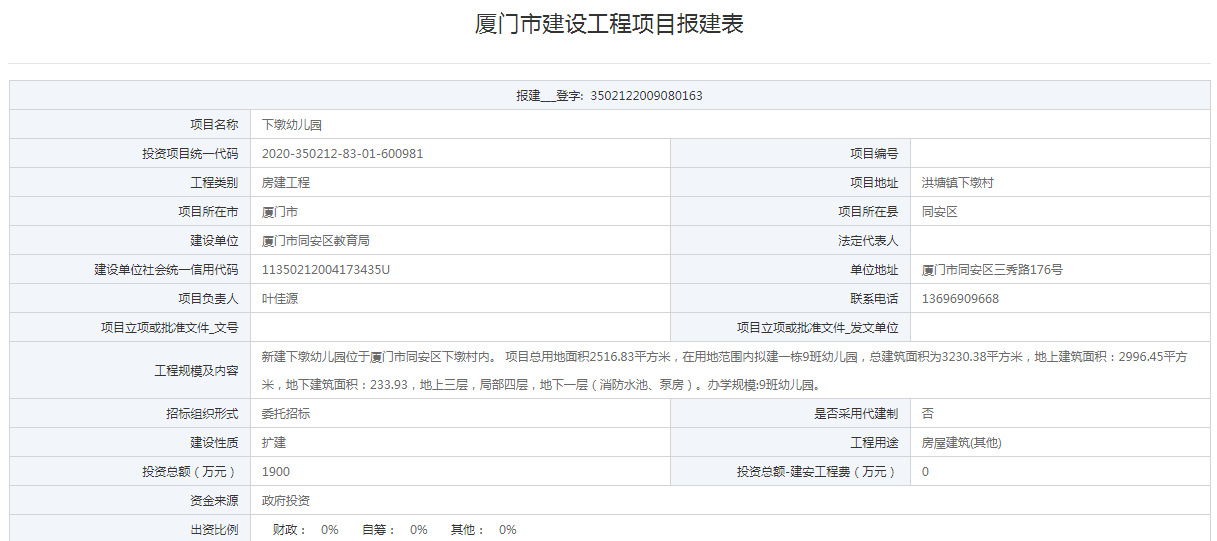This screenshot has width=1217, height=541.
Task: Click the 法定代表人 label
Action: pos(868,241)
